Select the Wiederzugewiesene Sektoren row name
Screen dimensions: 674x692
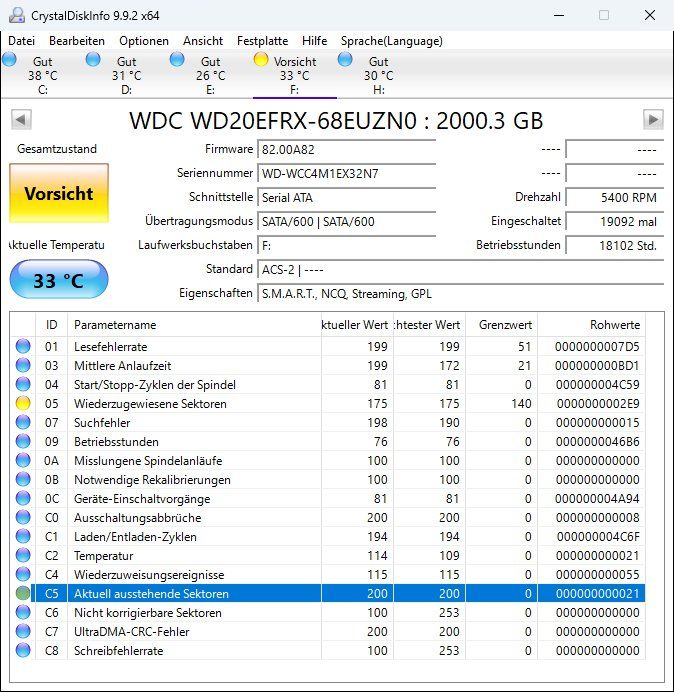click(150, 403)
